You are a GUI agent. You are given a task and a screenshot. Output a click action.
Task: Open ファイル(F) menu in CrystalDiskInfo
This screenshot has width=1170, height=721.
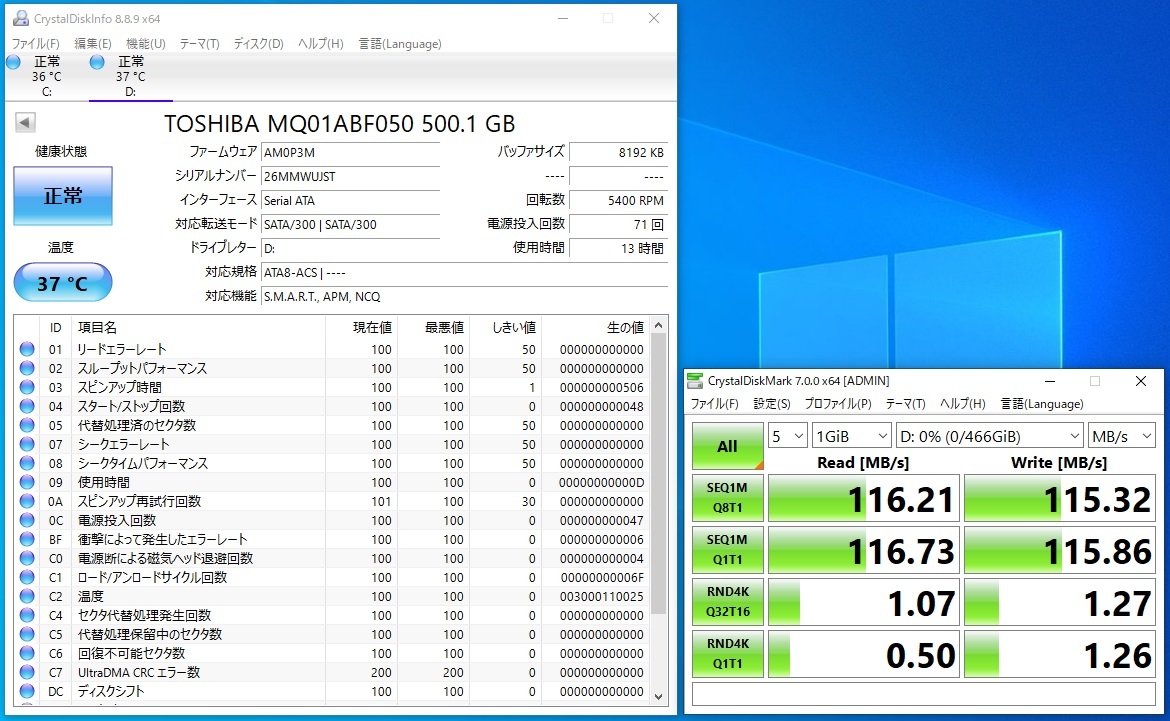(x=35, y=43)
